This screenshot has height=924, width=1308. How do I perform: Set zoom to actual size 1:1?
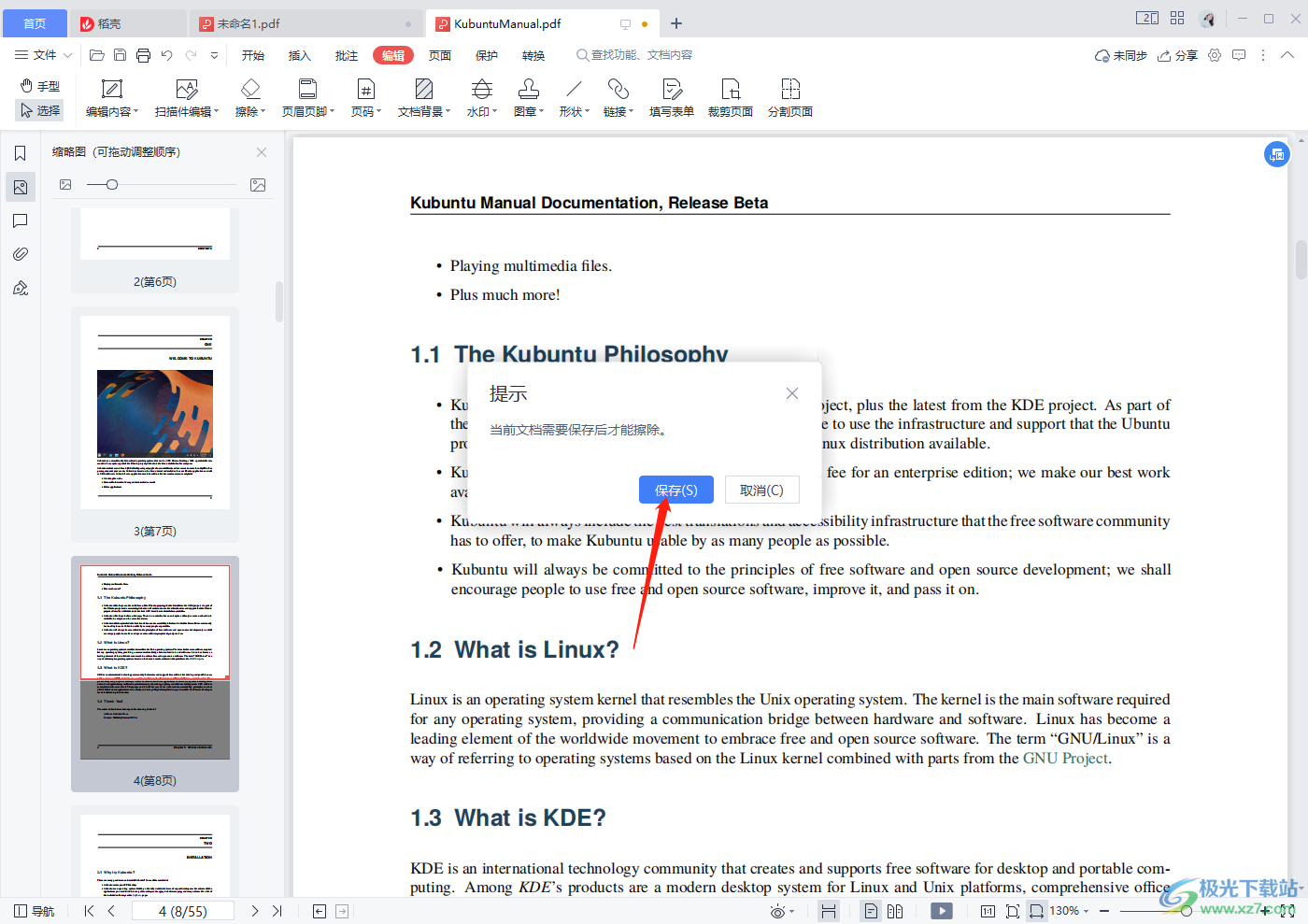coord(988,911)
